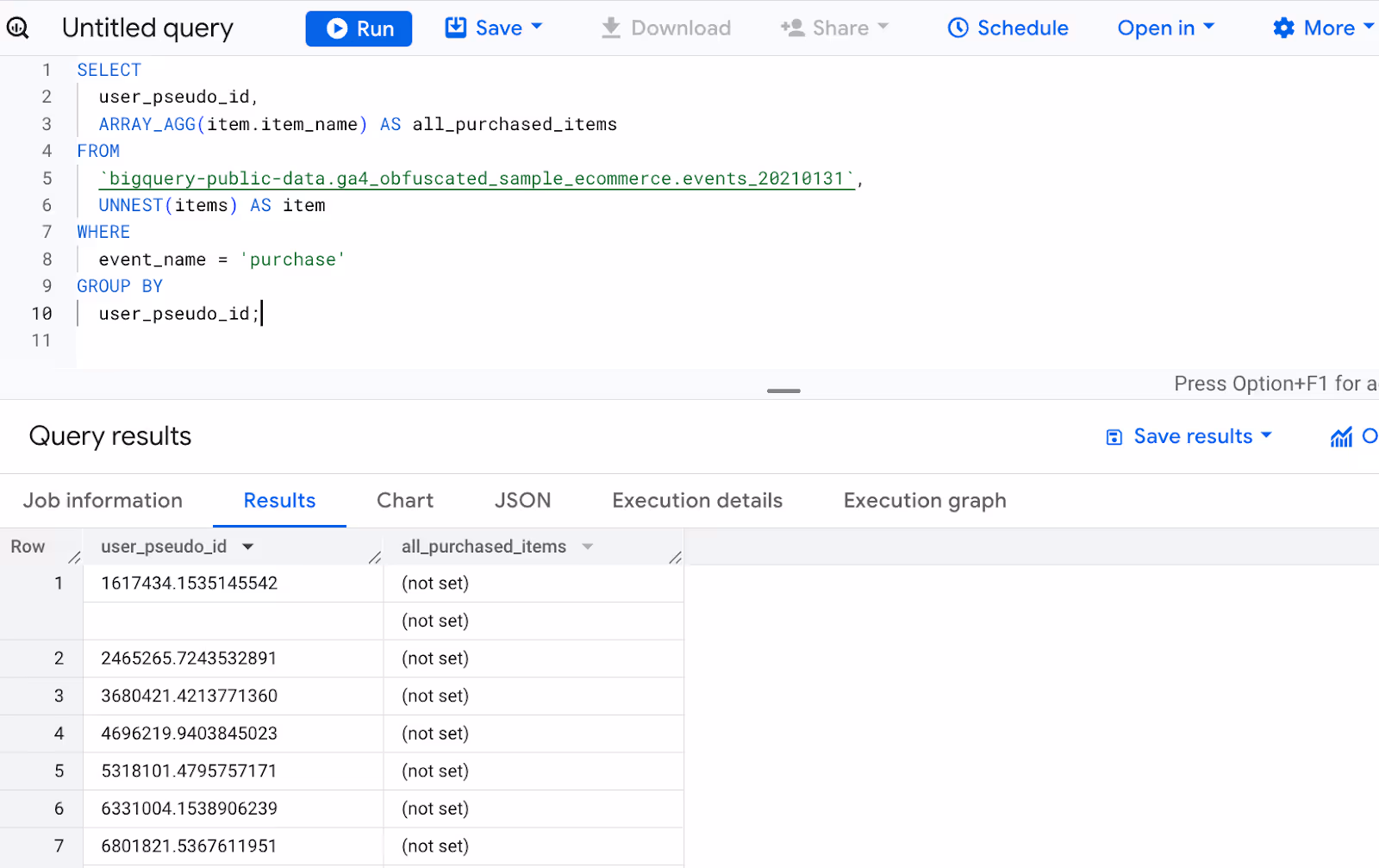1379x868 pixels.
Task: Click the Schedule clock icon
Action: pyautogui.click(x=958, y=28)
